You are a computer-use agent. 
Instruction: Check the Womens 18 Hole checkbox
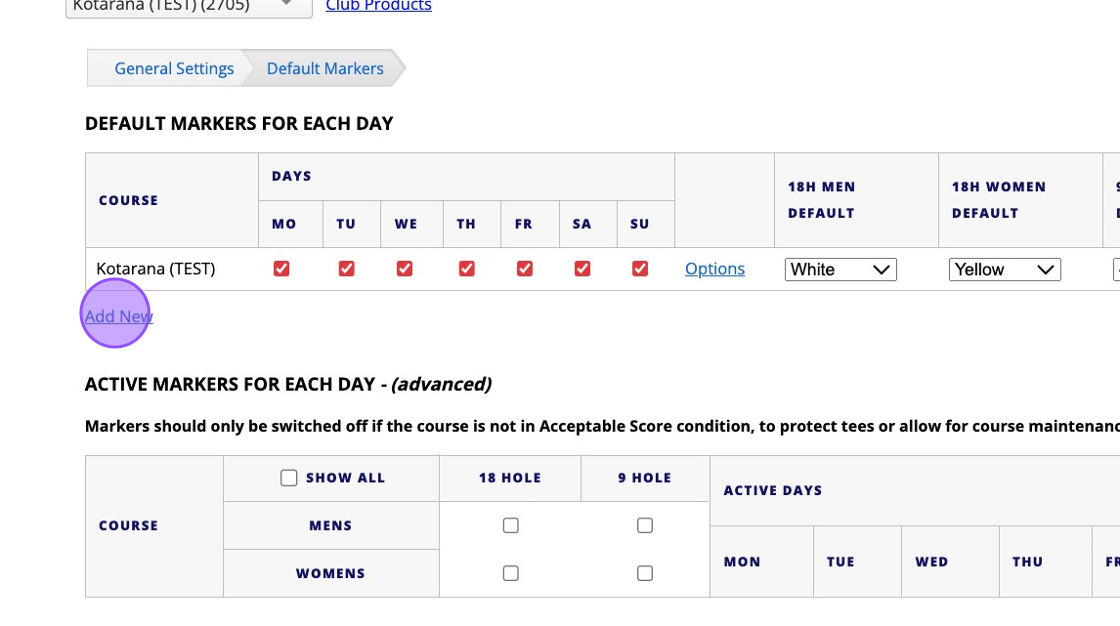pyautogui.click(x=510, y=574)
